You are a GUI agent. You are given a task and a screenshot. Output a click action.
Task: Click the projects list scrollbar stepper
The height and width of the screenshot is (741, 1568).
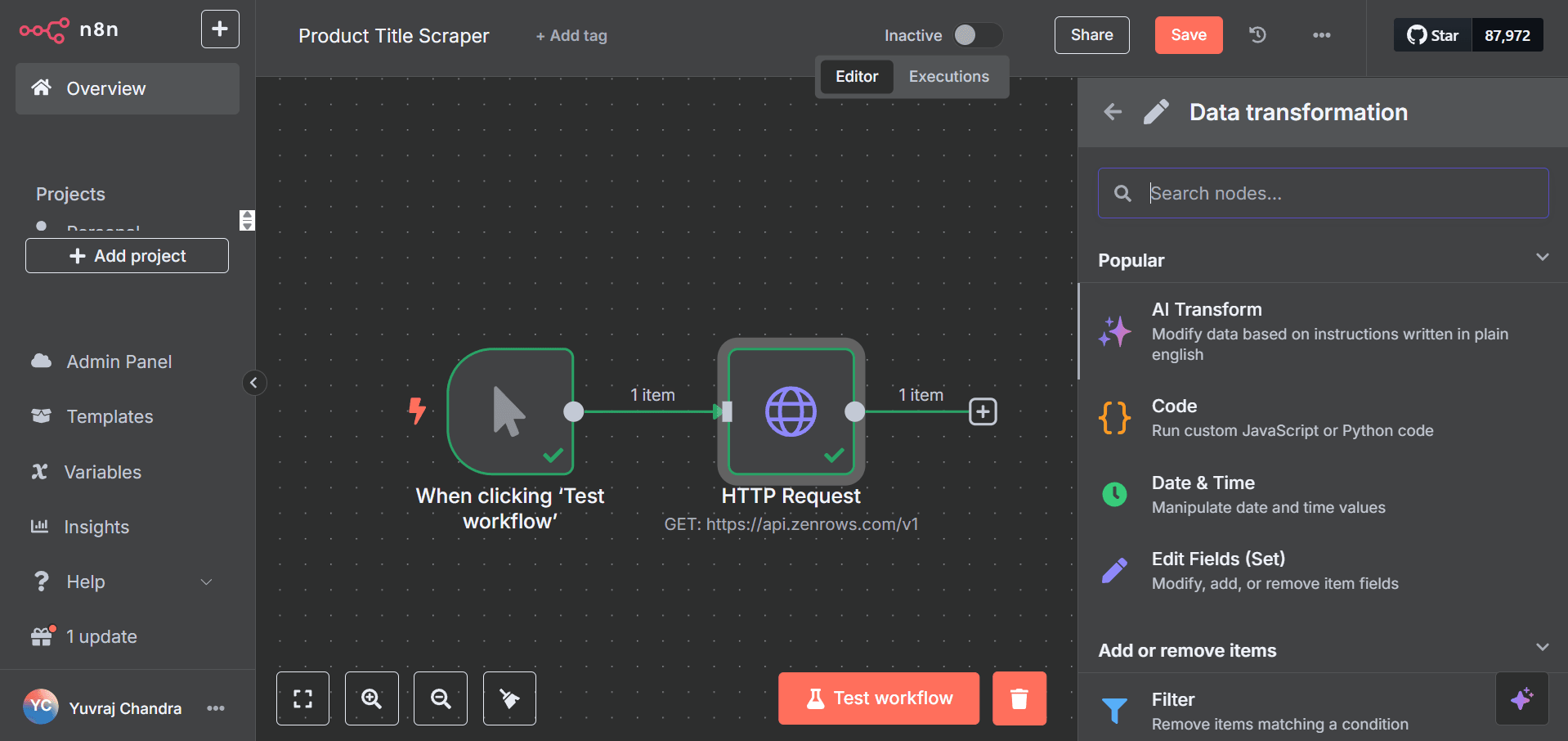click(247, 220)
